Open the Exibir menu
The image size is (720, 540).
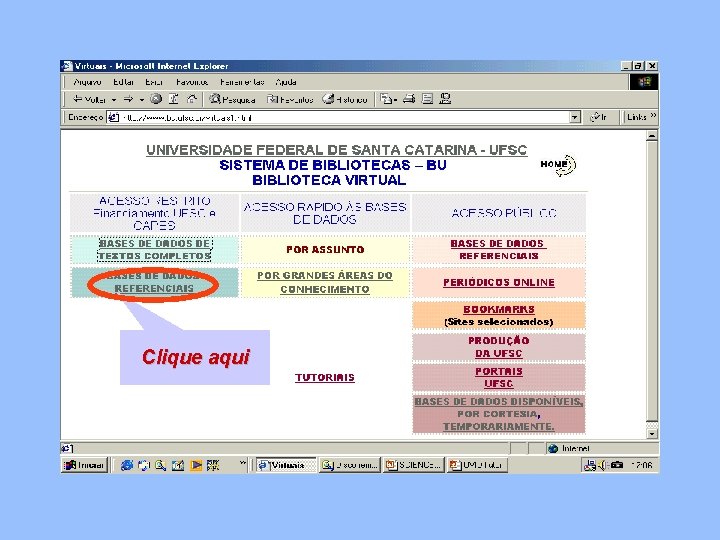154,82
